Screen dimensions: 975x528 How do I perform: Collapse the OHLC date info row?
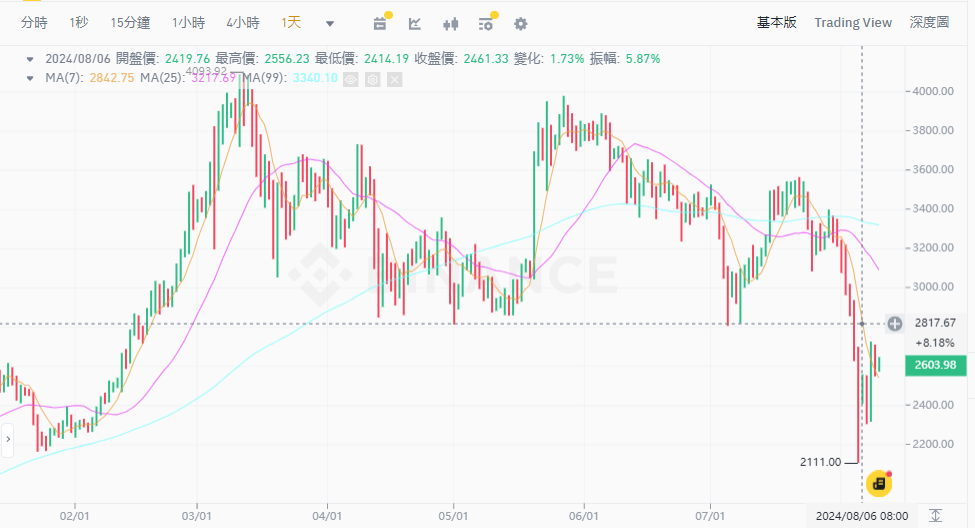(x=30, y=59)
